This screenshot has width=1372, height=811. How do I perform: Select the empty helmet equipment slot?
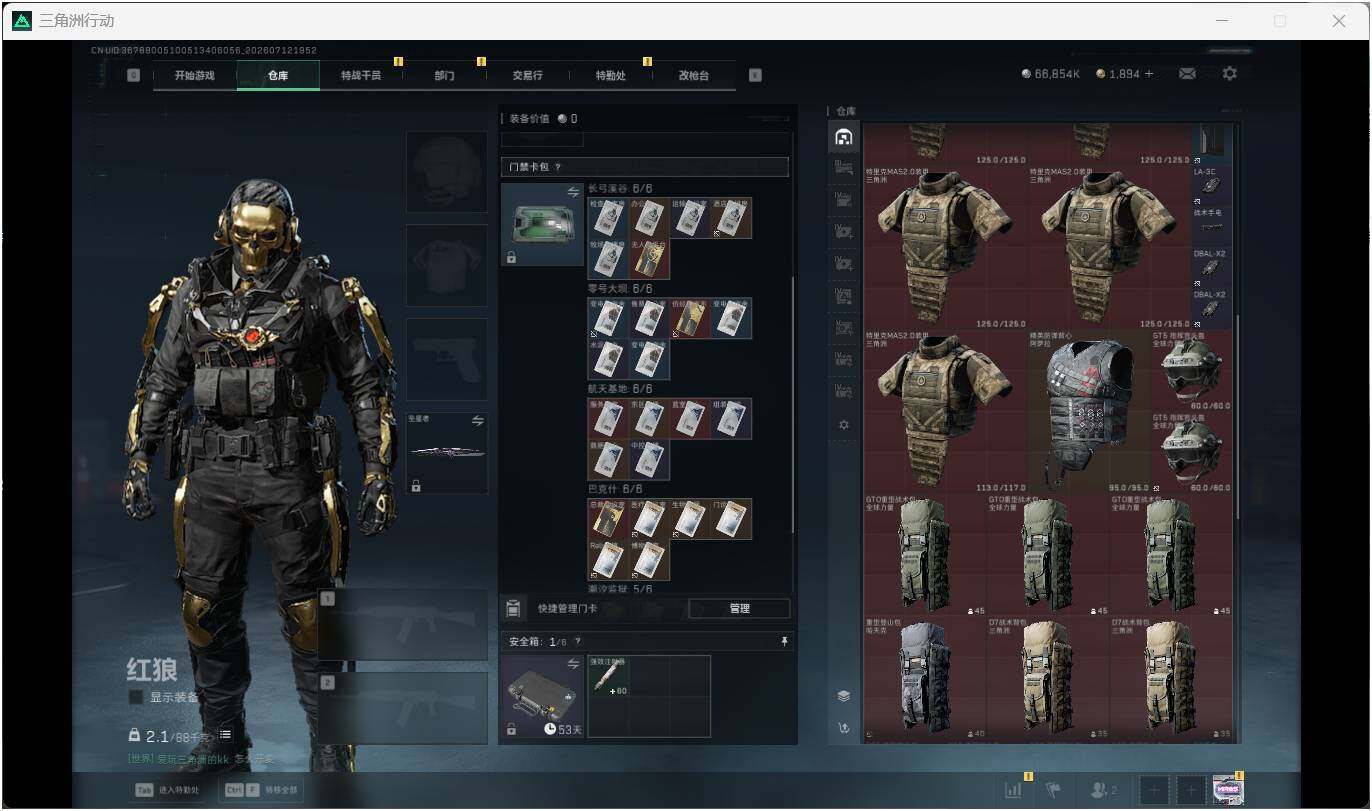(x=447, y=171)
